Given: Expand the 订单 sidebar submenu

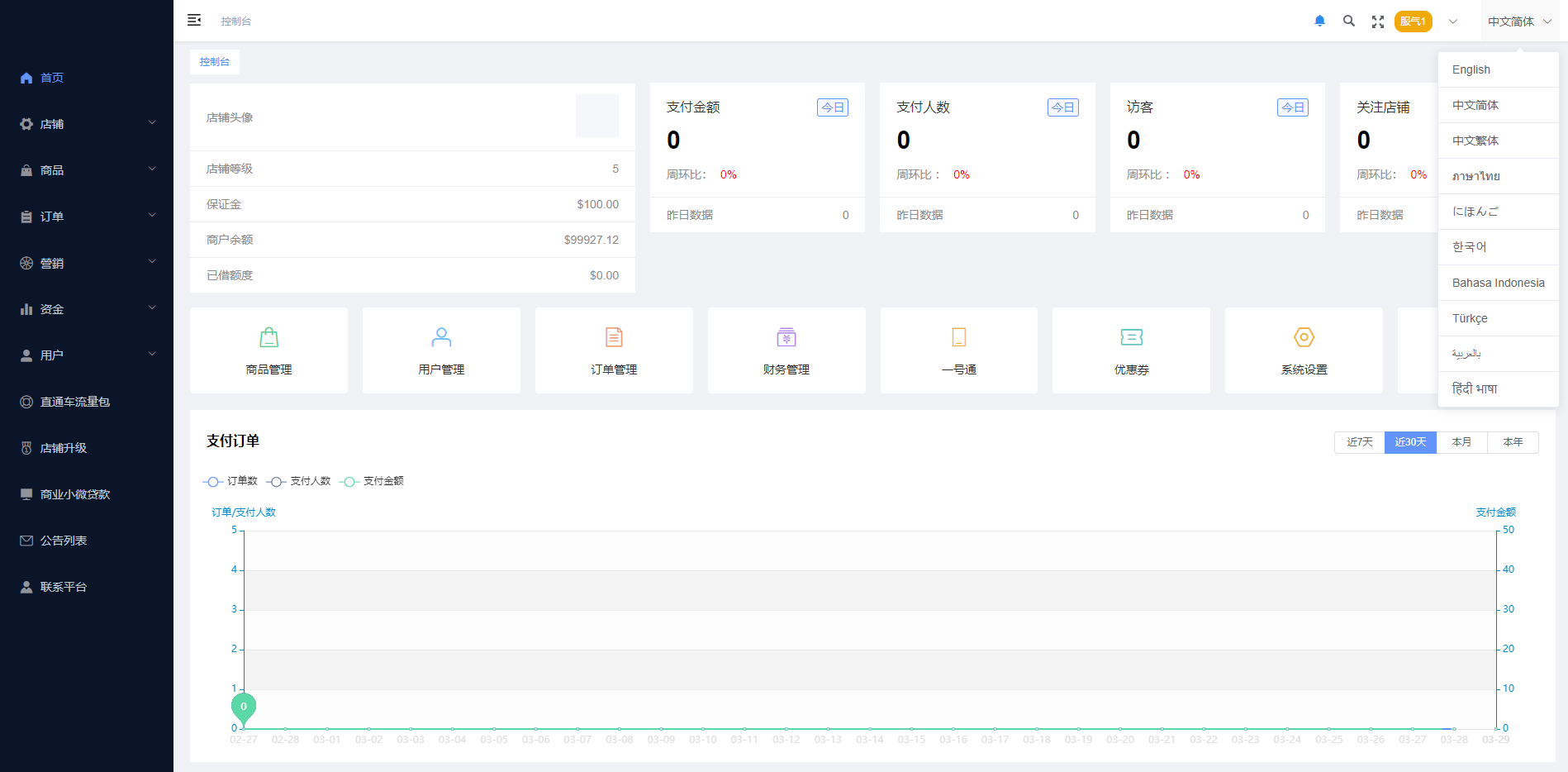Looking at the screenshot, I should click(87, 217).
